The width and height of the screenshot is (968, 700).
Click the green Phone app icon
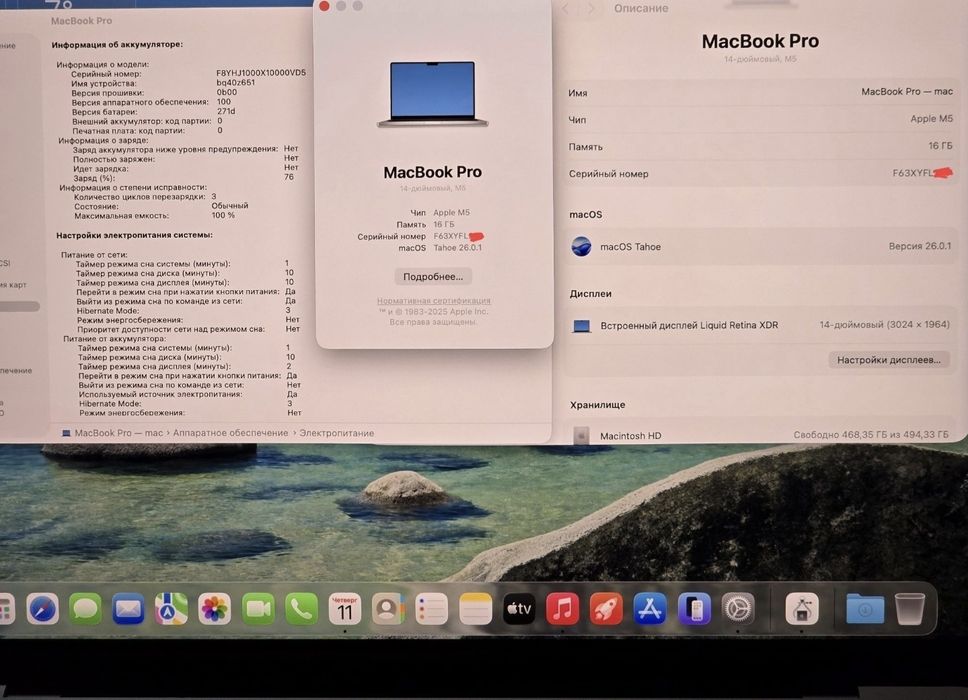click(301, 609)
